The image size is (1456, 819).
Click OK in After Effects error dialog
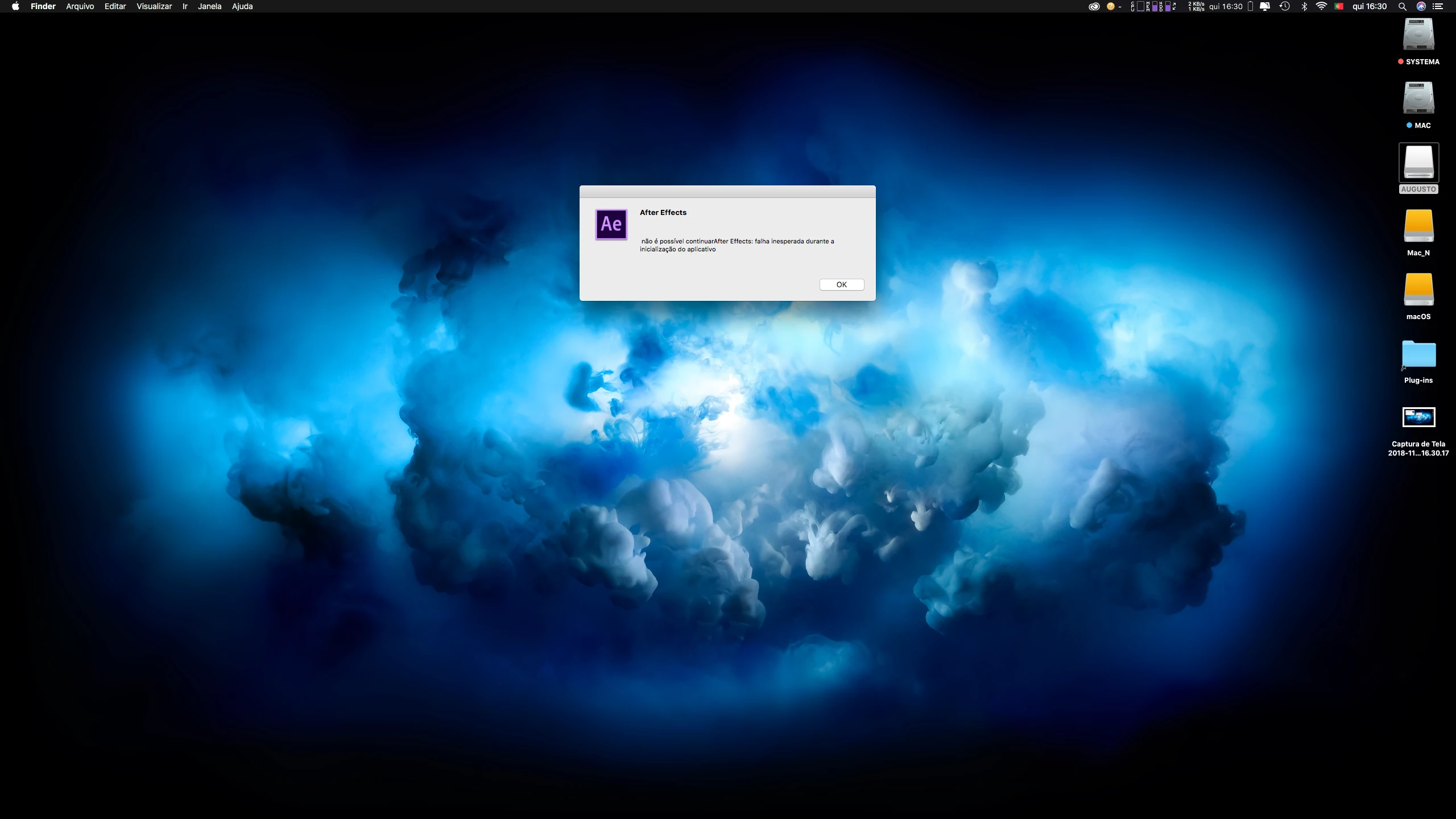click(x=841, y=284)
